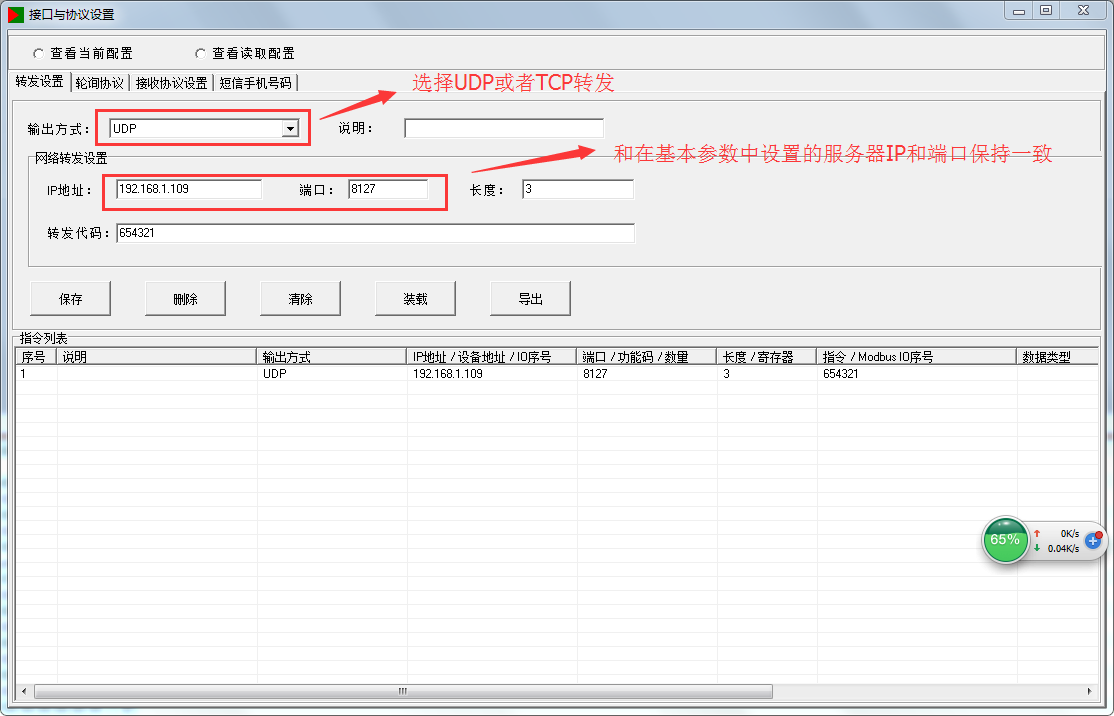
Task: Click the 导出 button
Action: point(530,298)
